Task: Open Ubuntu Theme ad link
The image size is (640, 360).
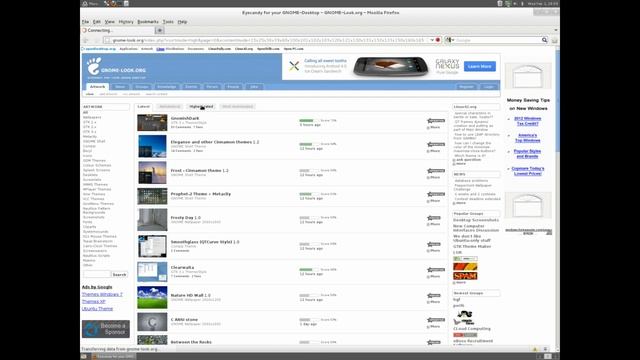Action: [x=97, y=309]
